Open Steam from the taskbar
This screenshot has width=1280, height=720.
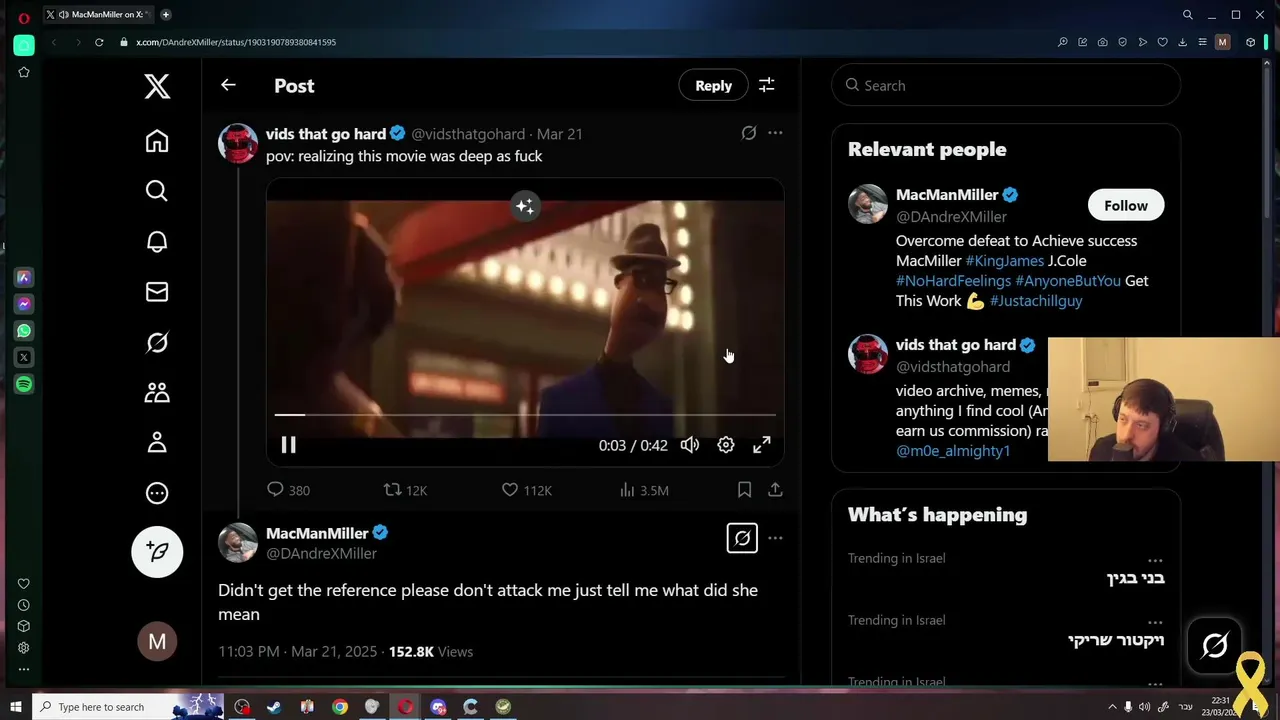point(274,707)
